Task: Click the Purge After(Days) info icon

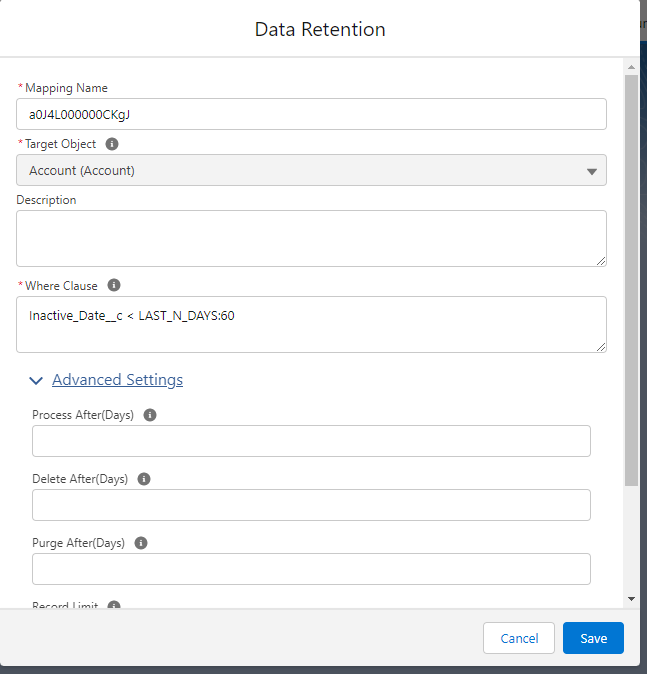Action: 141,543
